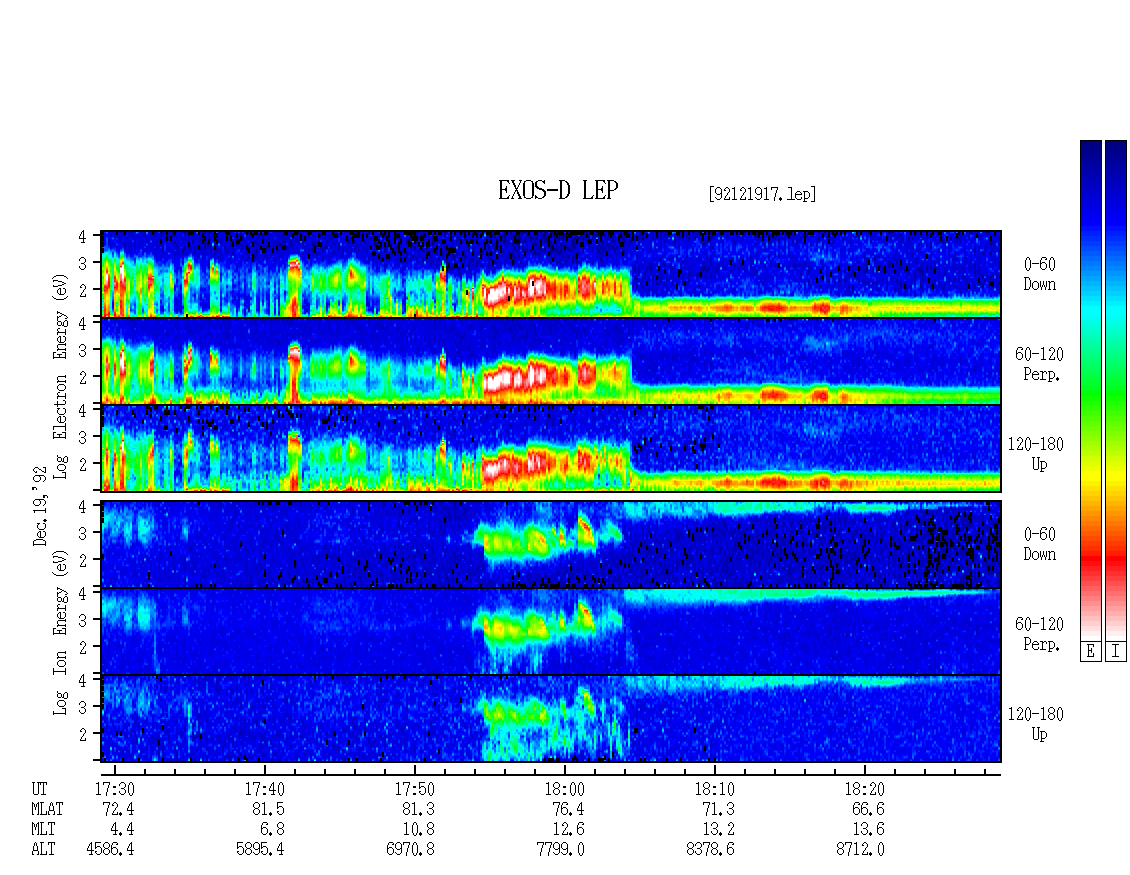1130x875 pixels.
Task: Click the 60-120 Perp. label beside the electron panels
Action: [x=1039, y=365]
